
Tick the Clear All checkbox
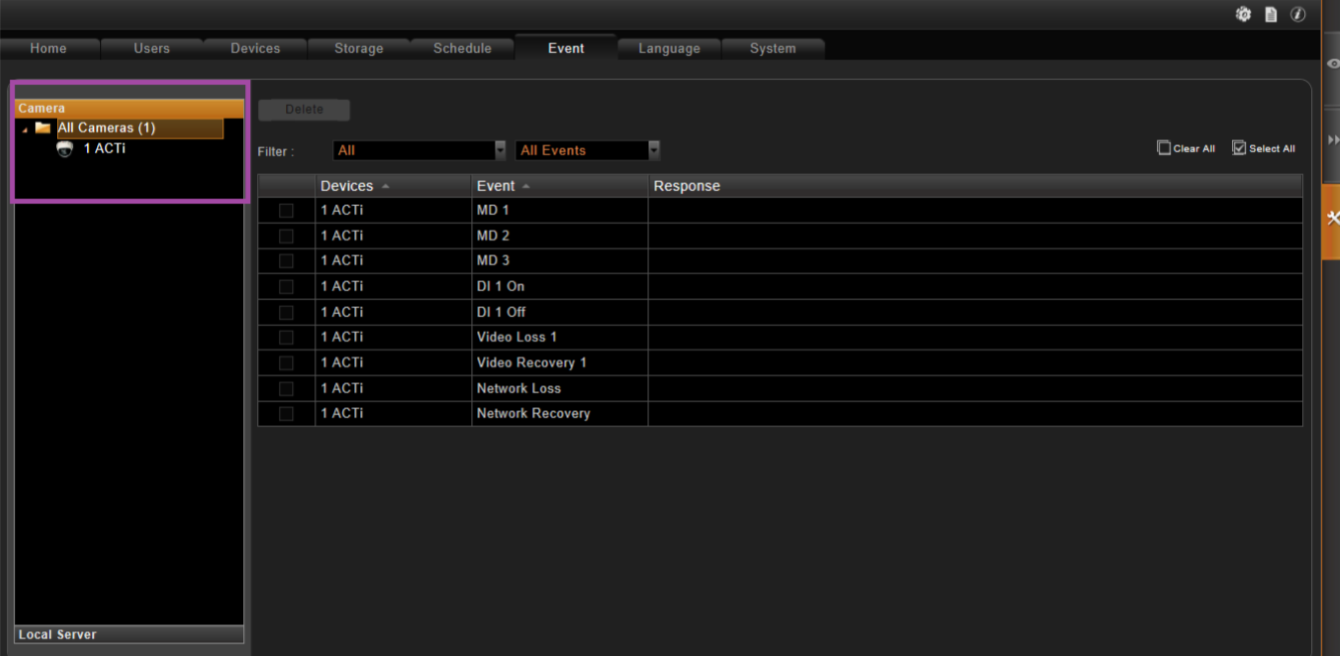(1163, 148)
